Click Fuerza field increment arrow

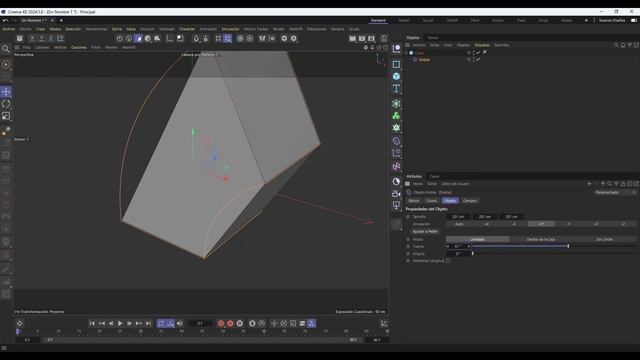[x=469, y=247]
